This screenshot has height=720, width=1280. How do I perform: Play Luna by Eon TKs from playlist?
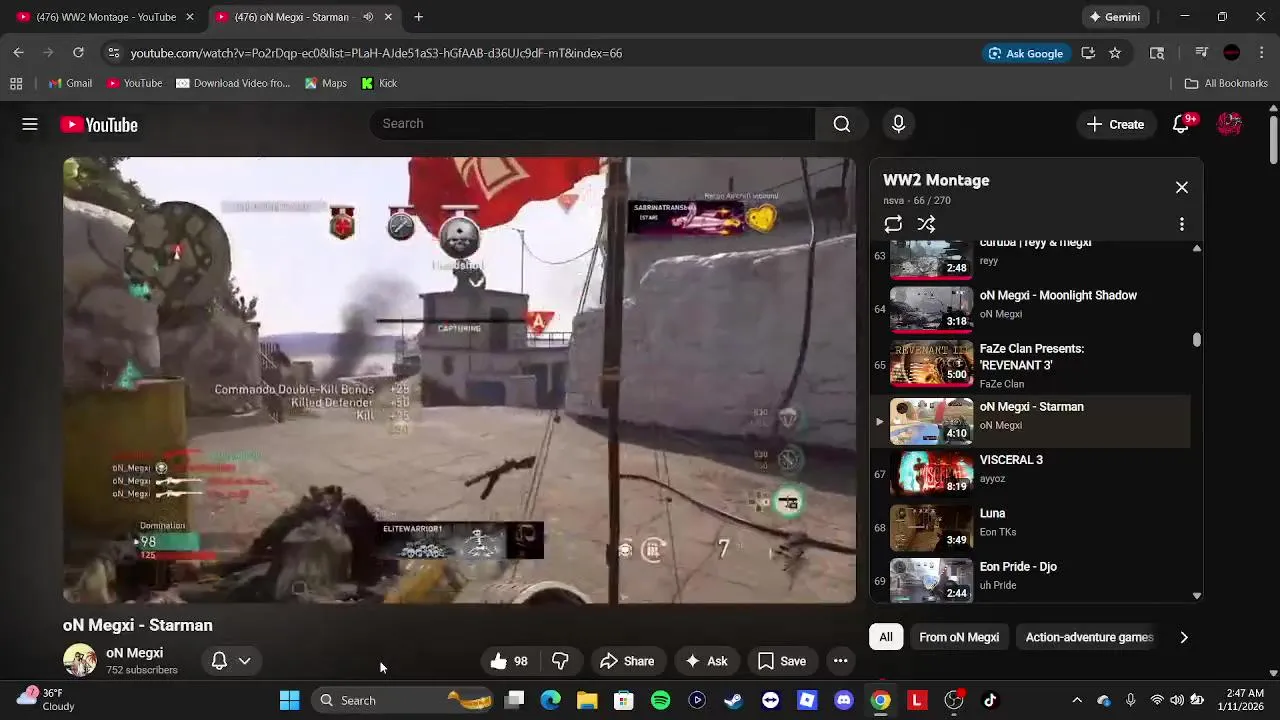point(1030,527)
